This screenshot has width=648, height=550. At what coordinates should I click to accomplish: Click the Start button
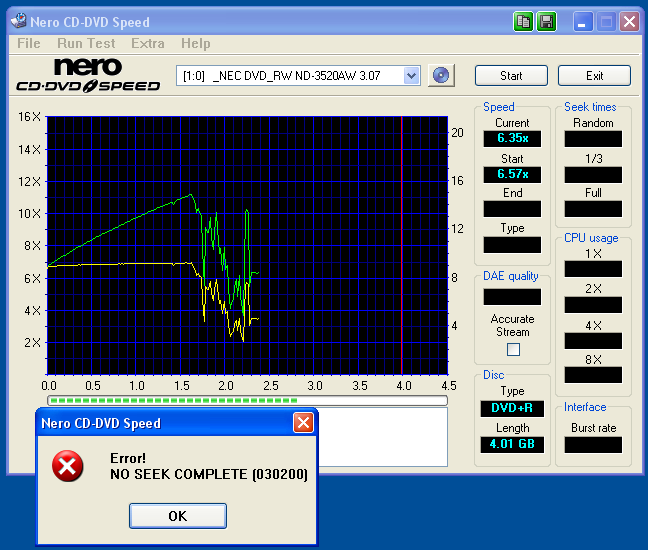pyautogui.click(x=511, y=76)
